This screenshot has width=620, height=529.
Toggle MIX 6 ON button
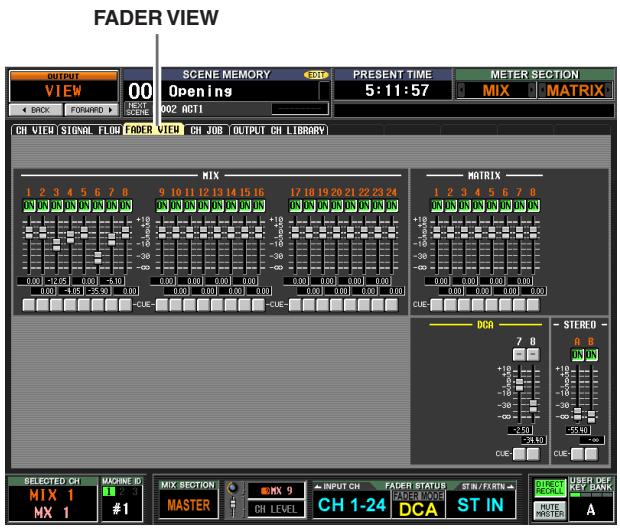(x=98, y=206)
